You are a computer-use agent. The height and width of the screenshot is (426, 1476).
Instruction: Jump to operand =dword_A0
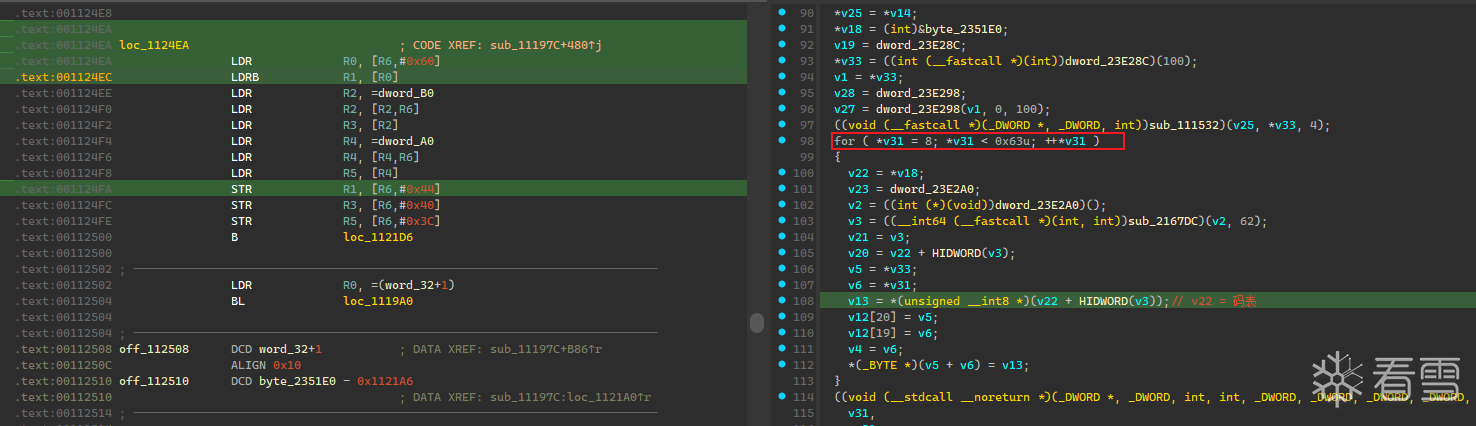coord(403,141)
